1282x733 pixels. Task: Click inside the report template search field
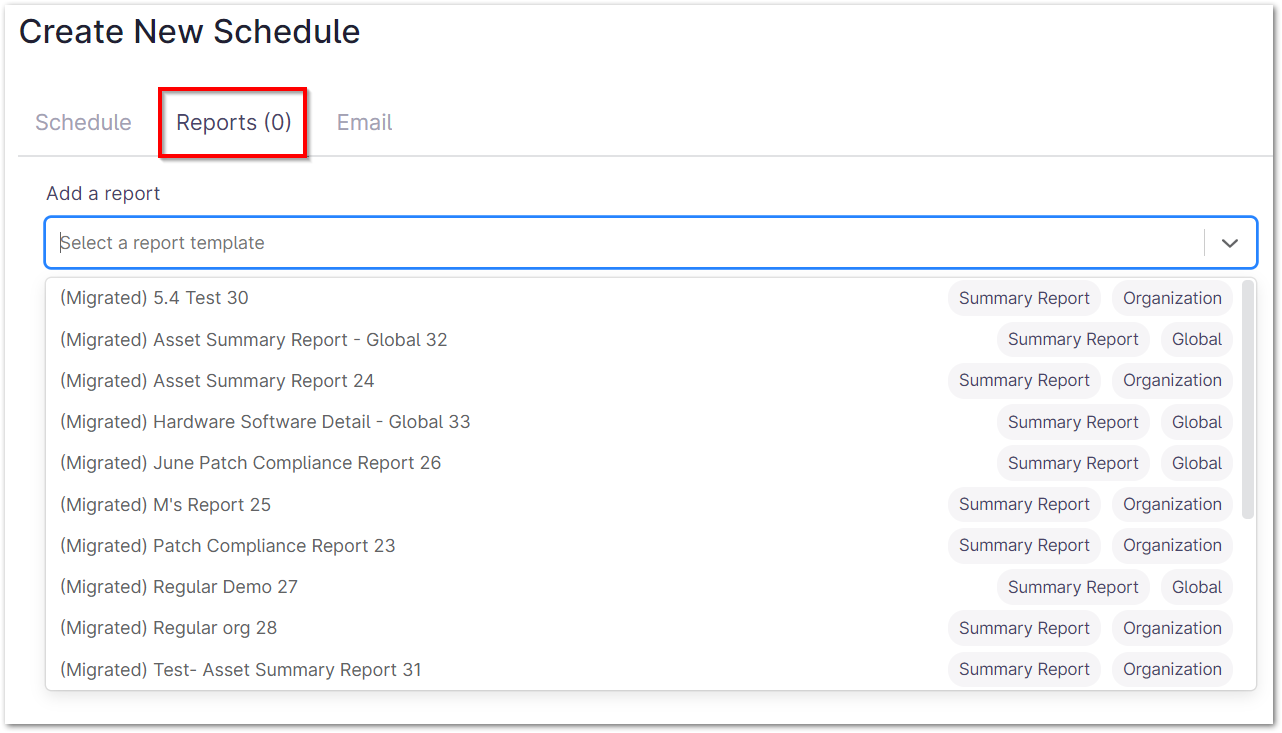tap(400, 242)
